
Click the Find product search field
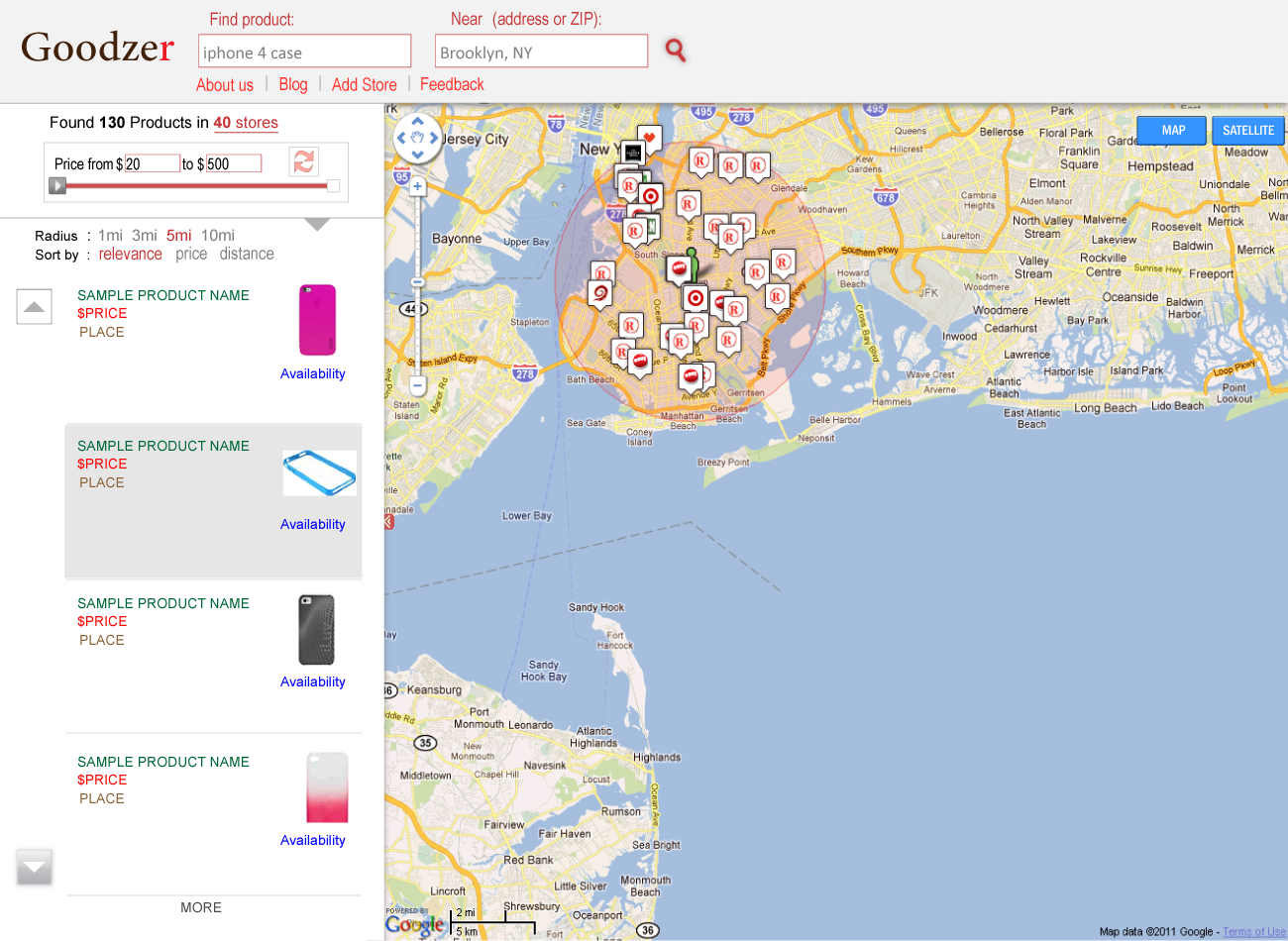[305, 52]
